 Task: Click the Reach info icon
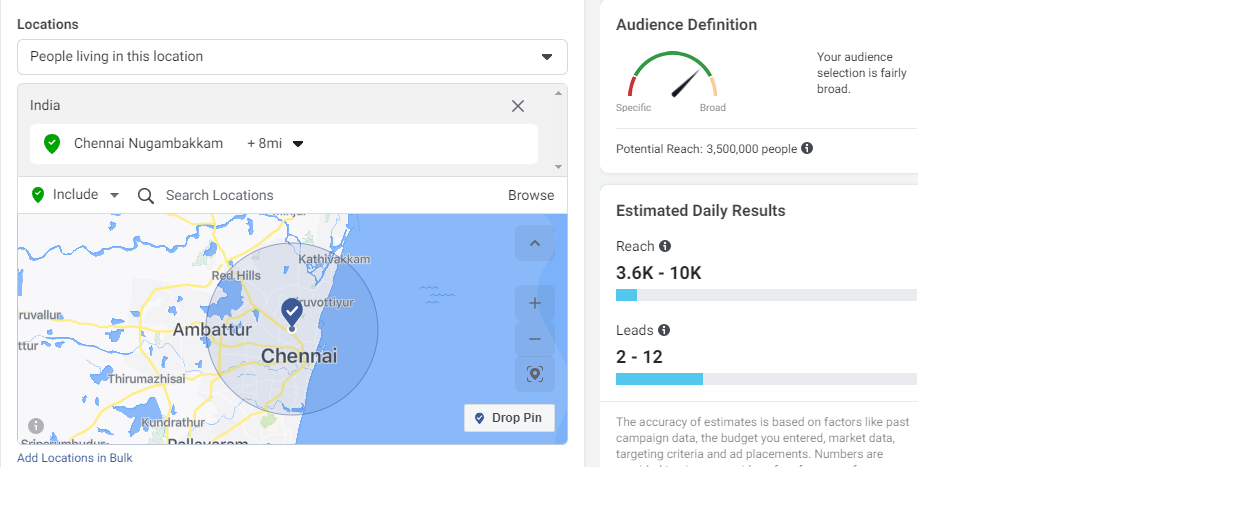click(x=665, y=246)
